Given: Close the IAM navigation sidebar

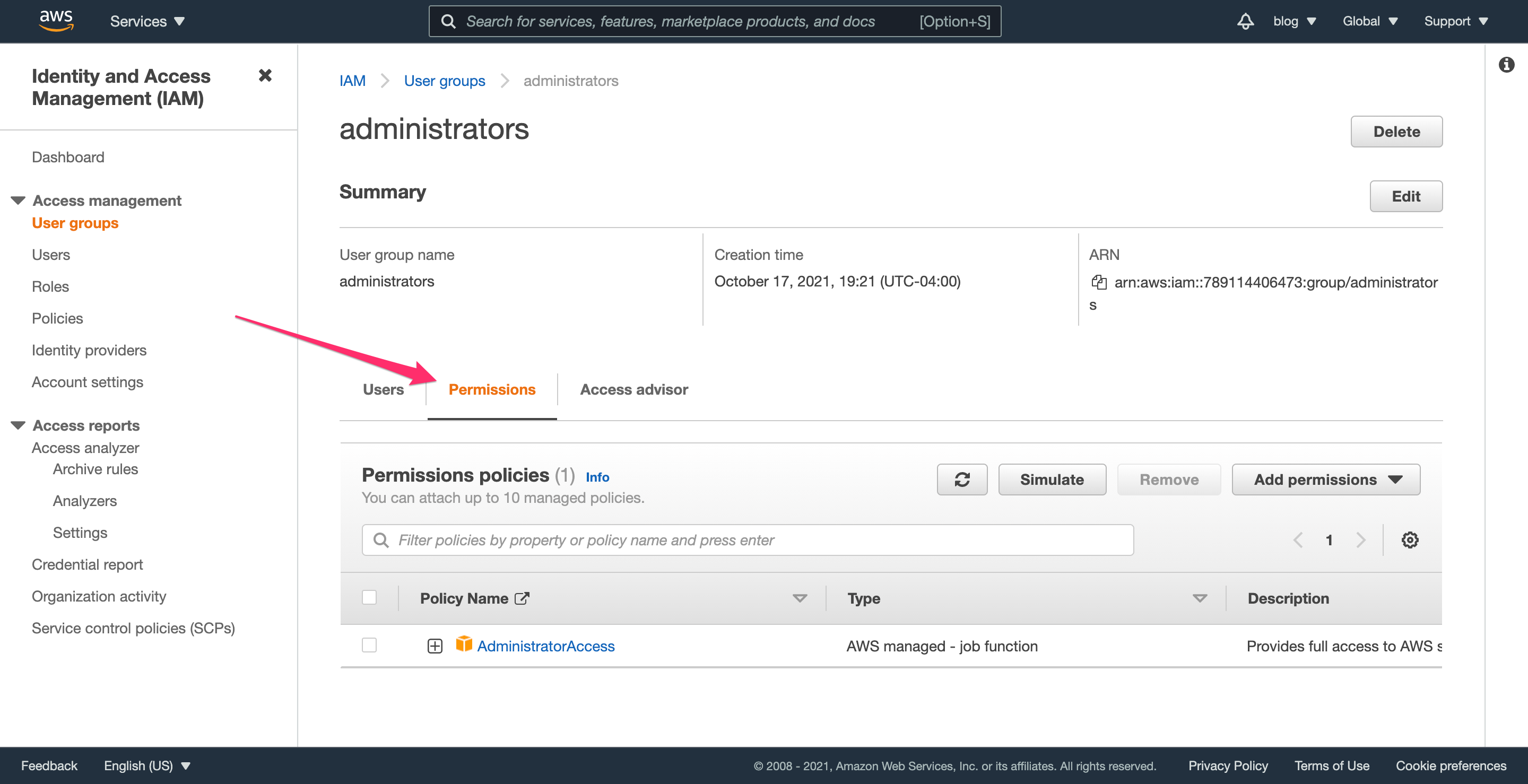Looking at the screenshot, I should pos(265,75).
